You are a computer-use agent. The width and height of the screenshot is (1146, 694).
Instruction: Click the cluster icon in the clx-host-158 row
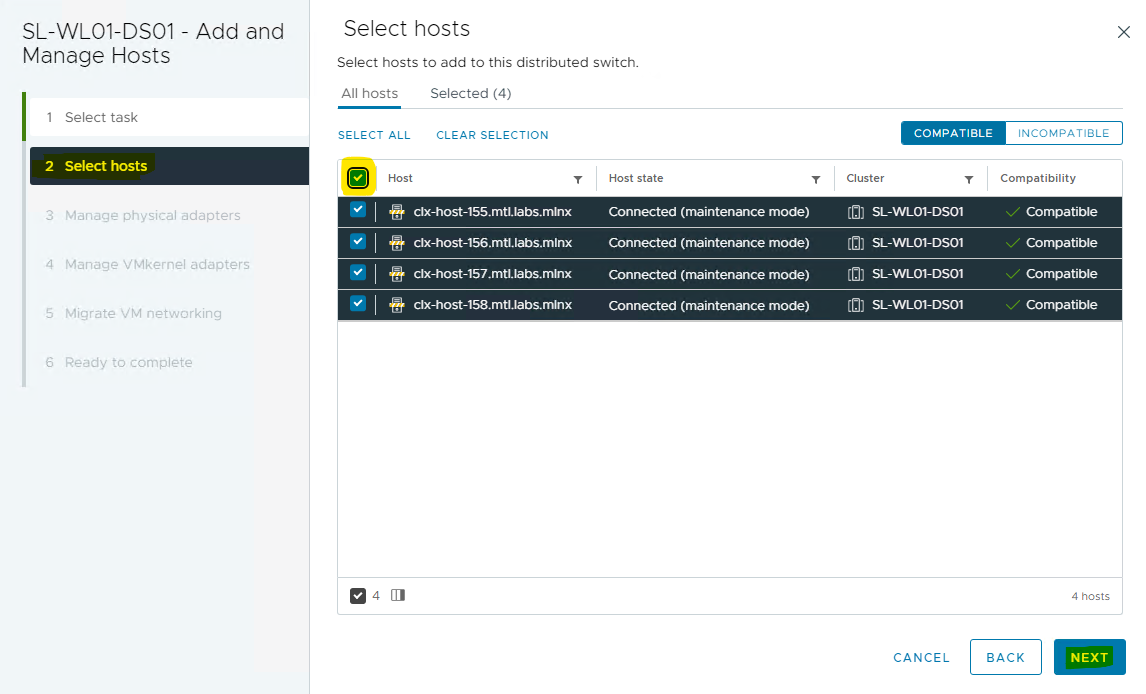[x=855, y=305]
